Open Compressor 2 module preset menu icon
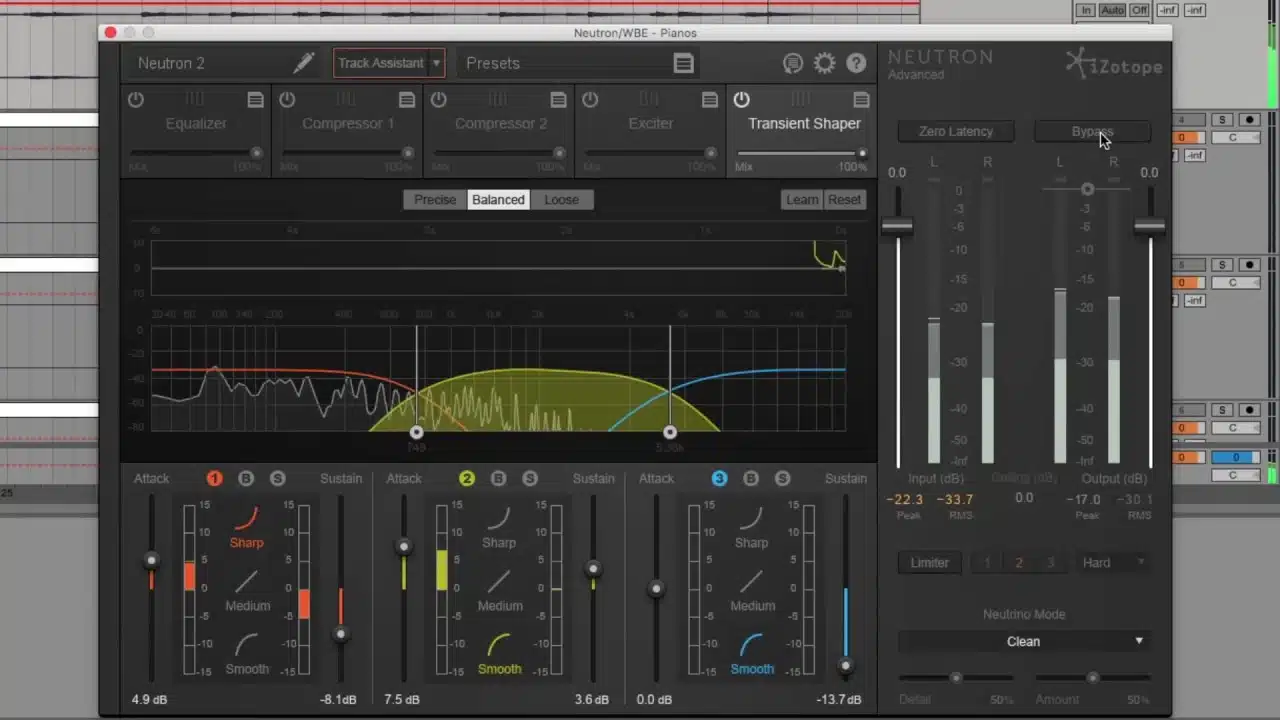The height and width of the screenshot is (720, 1280). pyautogui.click(x=559, y=100)
